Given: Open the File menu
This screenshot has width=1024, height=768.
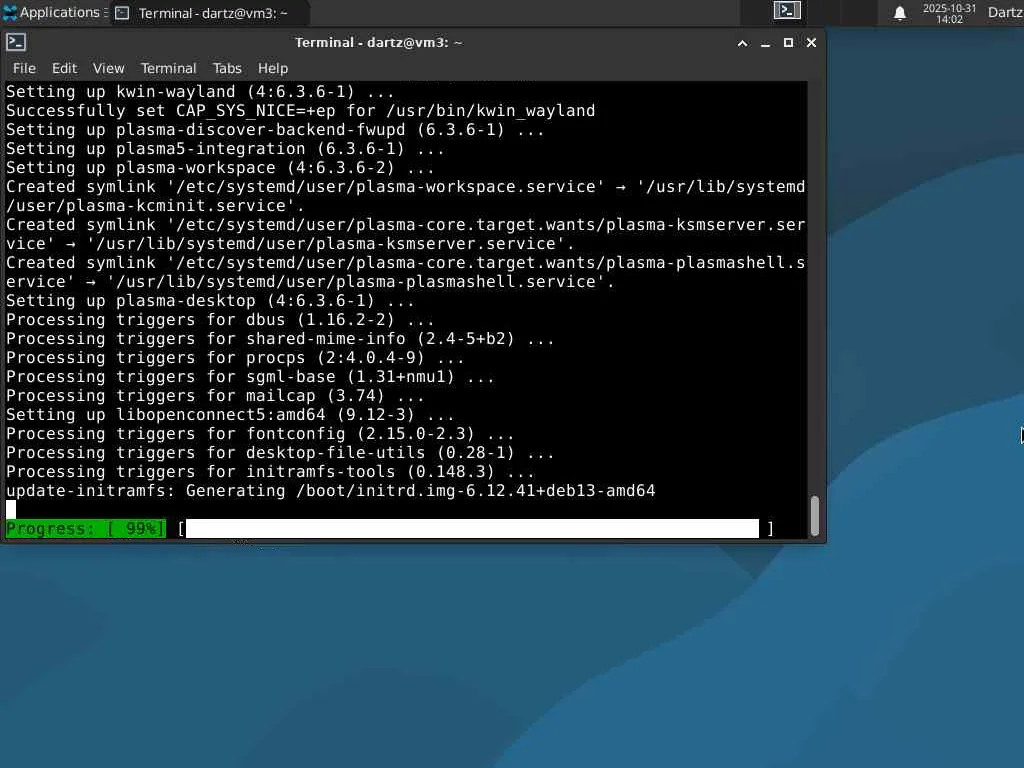Looking at the screenshot, I should pos(24,69).
